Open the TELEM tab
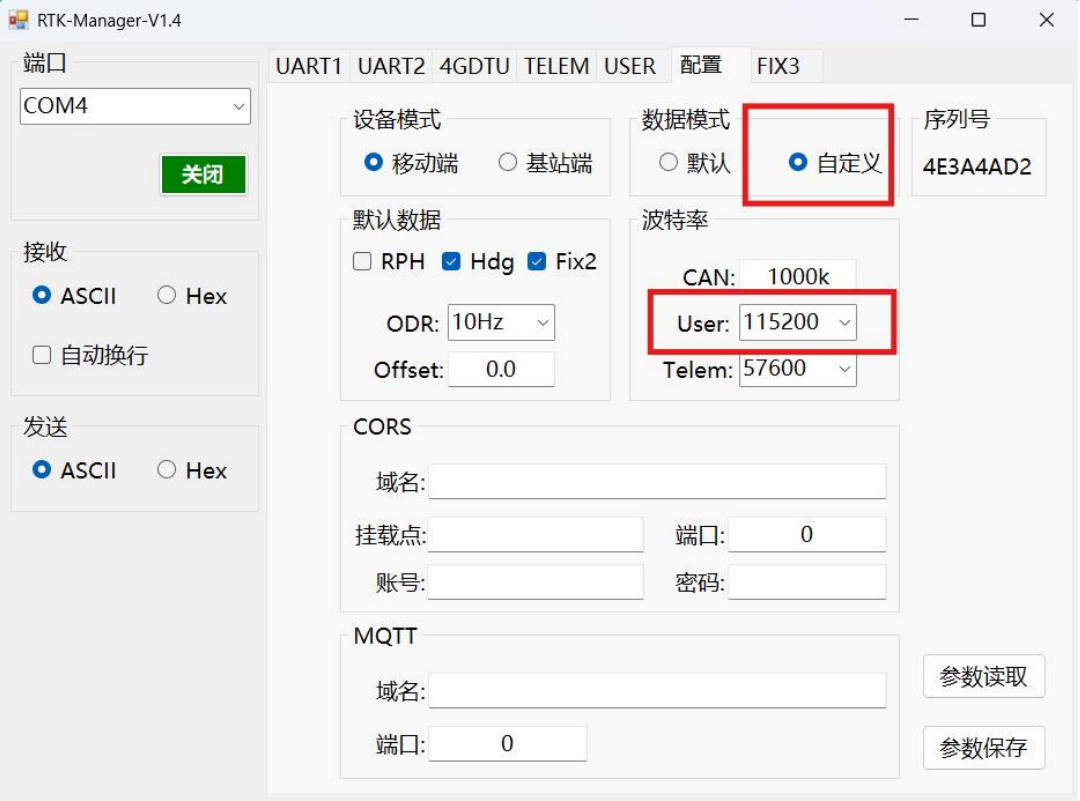Image resolution: width=1080 pixels, height=801 pixels. tap(557, 66)
